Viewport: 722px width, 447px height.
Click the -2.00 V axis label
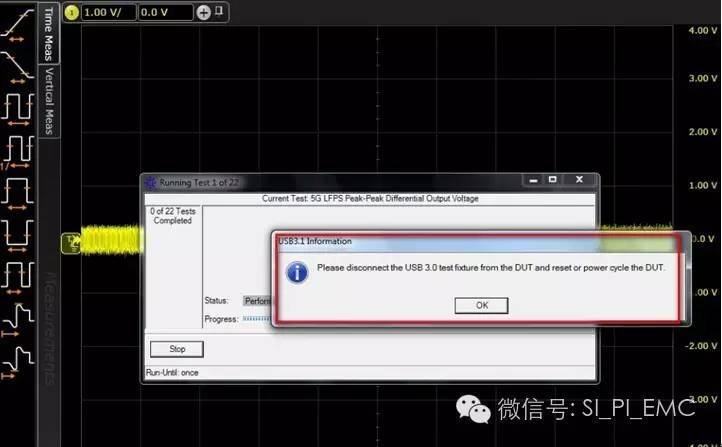(701, 346)
